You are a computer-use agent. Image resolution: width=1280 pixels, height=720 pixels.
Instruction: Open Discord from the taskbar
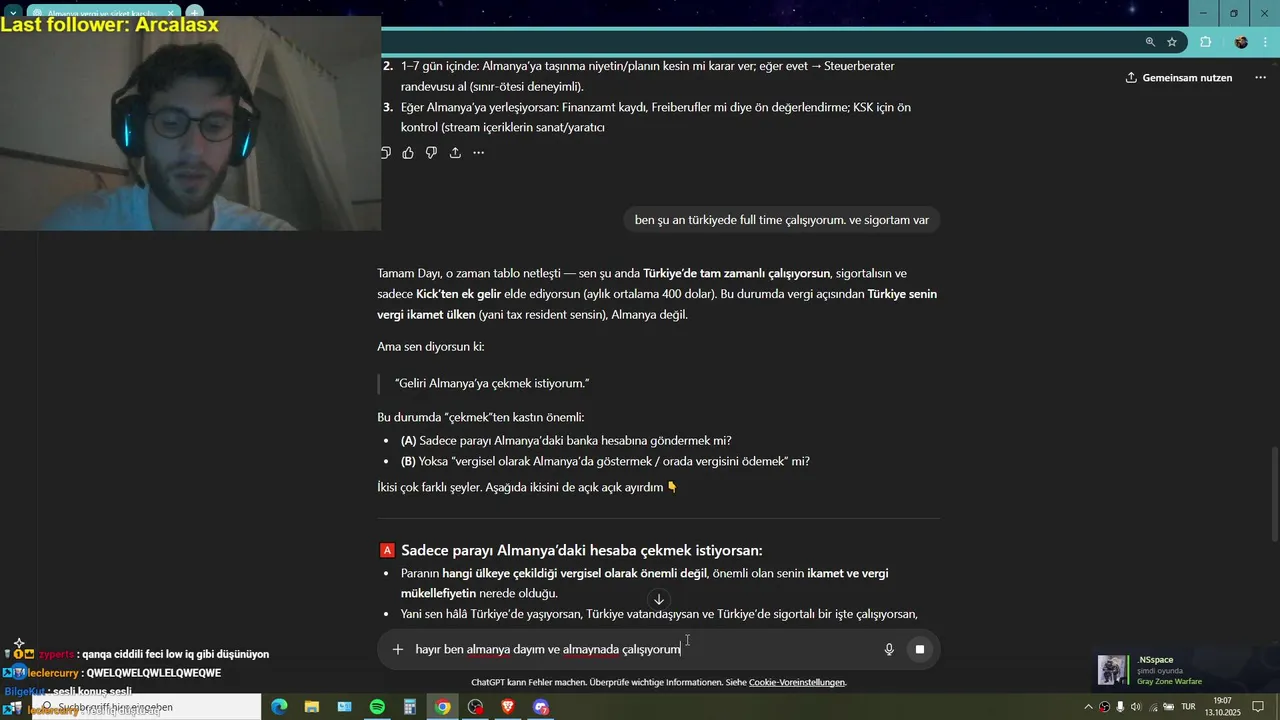[x=541, y=707]
